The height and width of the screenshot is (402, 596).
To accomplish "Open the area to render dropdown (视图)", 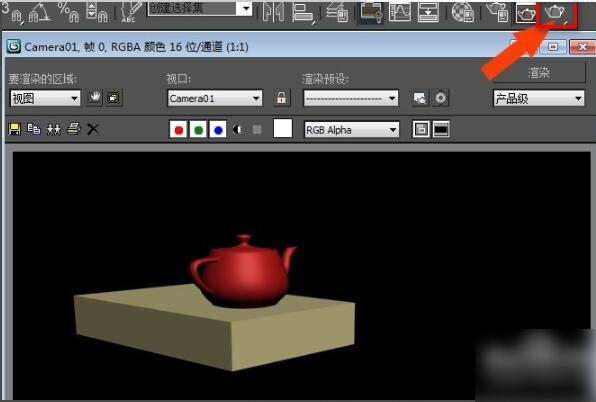I will pos(45,98).
